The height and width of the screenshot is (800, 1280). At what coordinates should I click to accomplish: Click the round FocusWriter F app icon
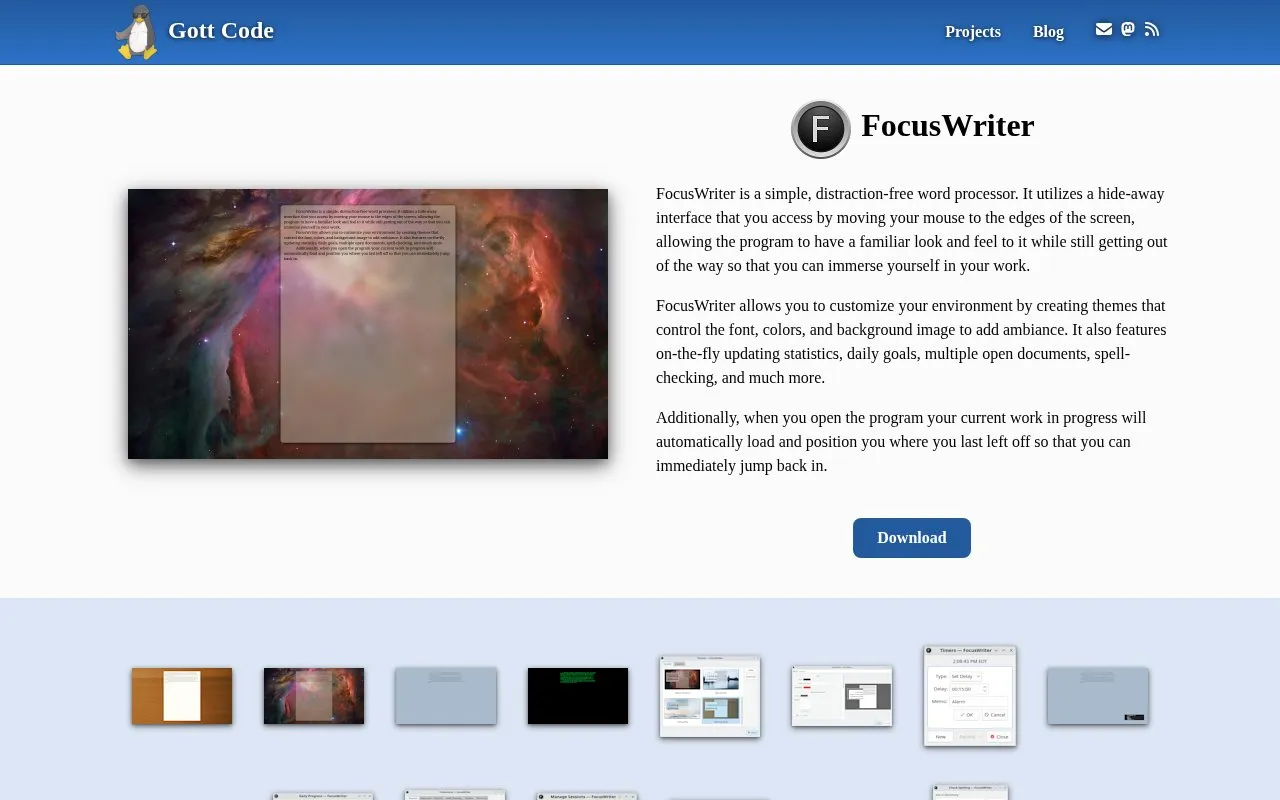coord(821,129)
